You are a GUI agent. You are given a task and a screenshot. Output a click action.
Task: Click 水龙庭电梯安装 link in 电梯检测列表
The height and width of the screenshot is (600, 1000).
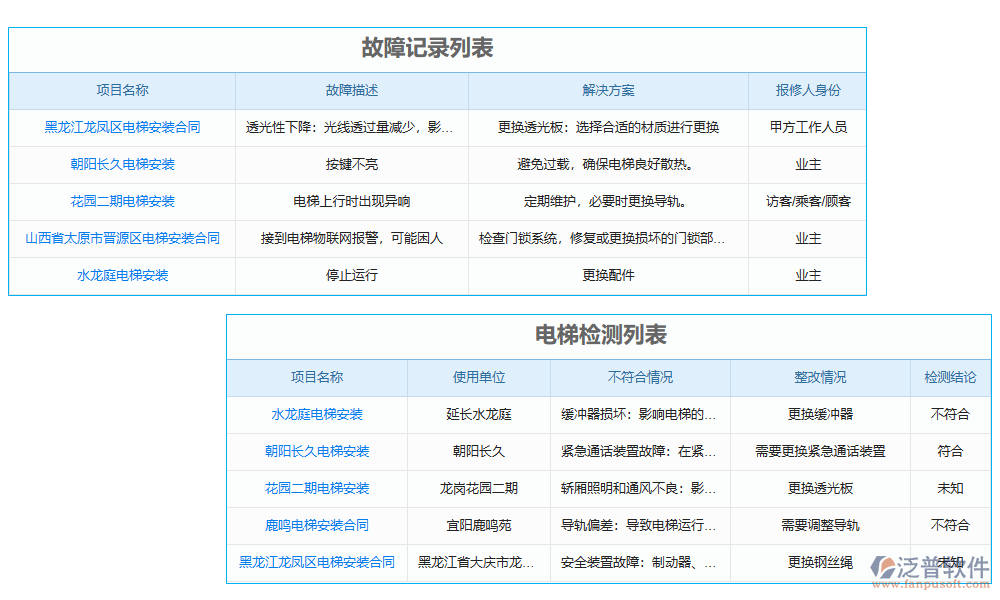tap(317, 414)
